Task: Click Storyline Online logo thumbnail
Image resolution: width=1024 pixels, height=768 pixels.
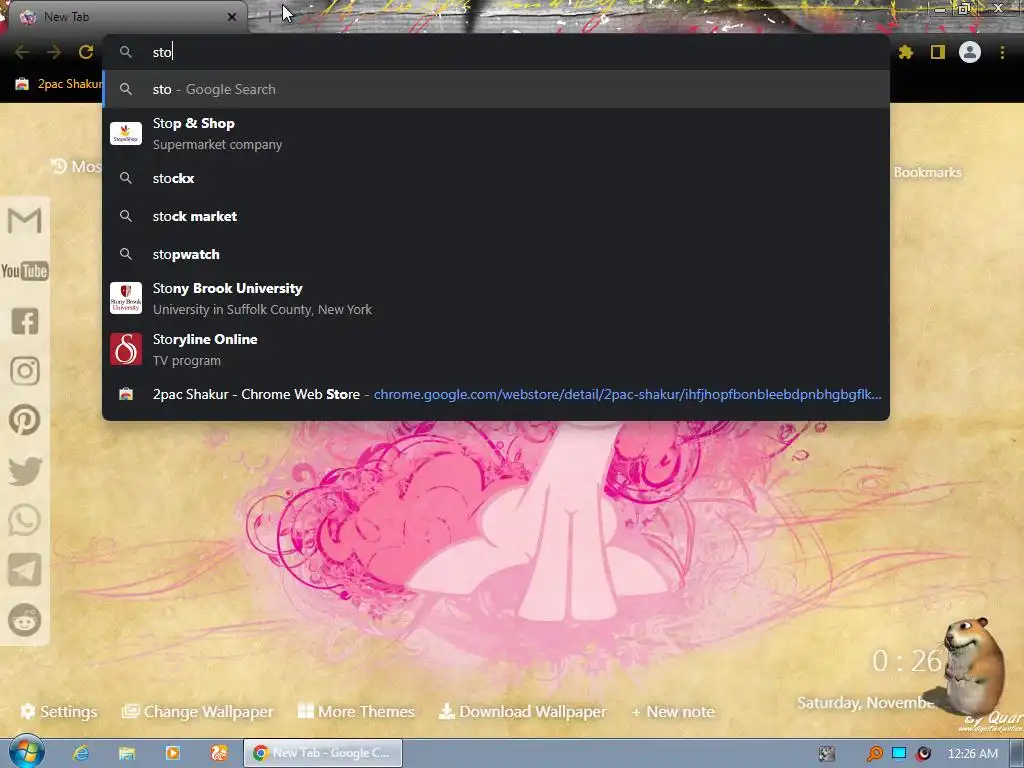Action: [x=126, y=349]
